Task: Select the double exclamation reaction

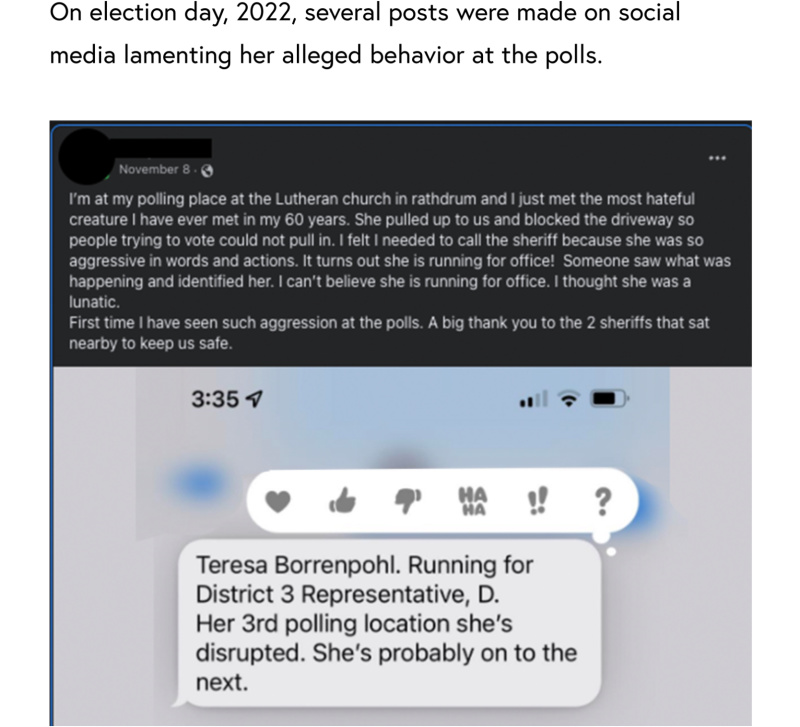Action: (x=537, y=500)
